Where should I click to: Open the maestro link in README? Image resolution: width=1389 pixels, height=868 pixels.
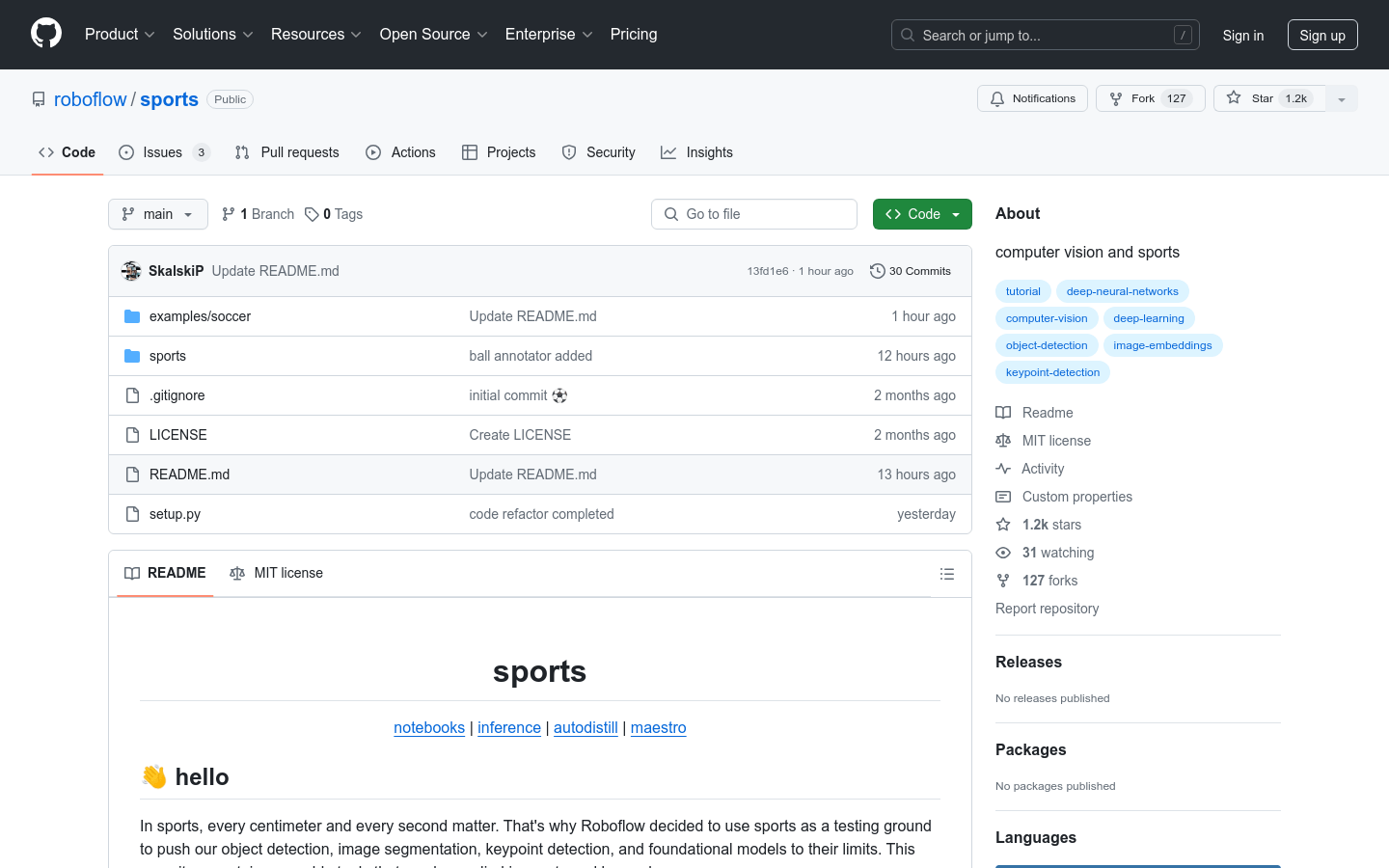click(659, 727)
